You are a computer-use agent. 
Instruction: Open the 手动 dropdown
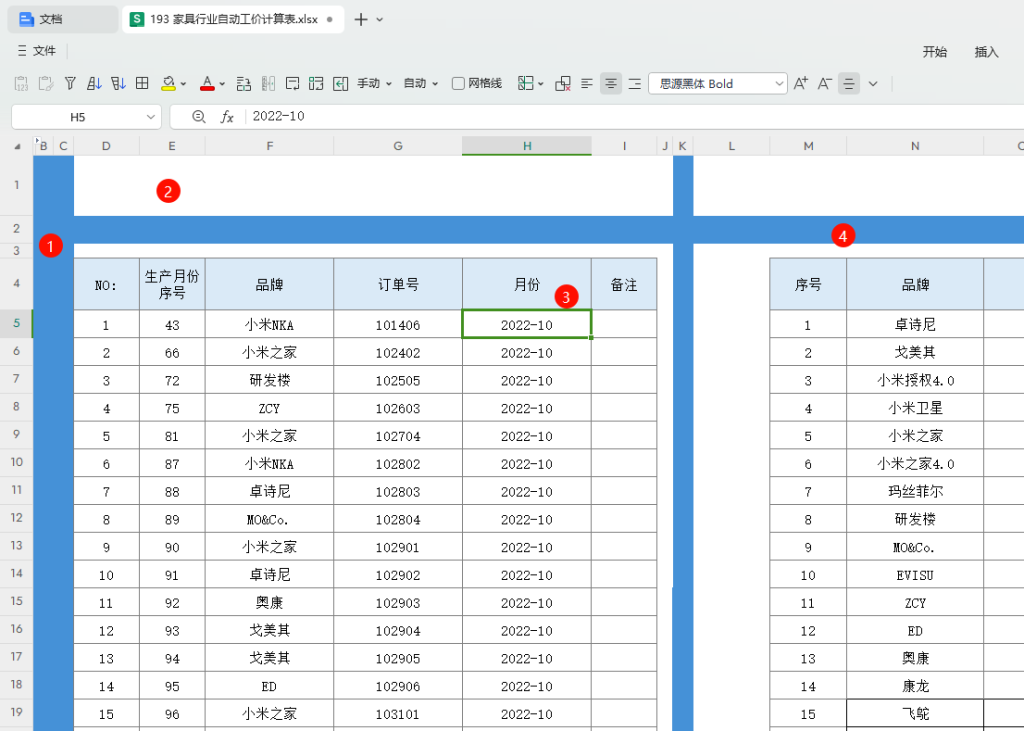click(374, 84)
